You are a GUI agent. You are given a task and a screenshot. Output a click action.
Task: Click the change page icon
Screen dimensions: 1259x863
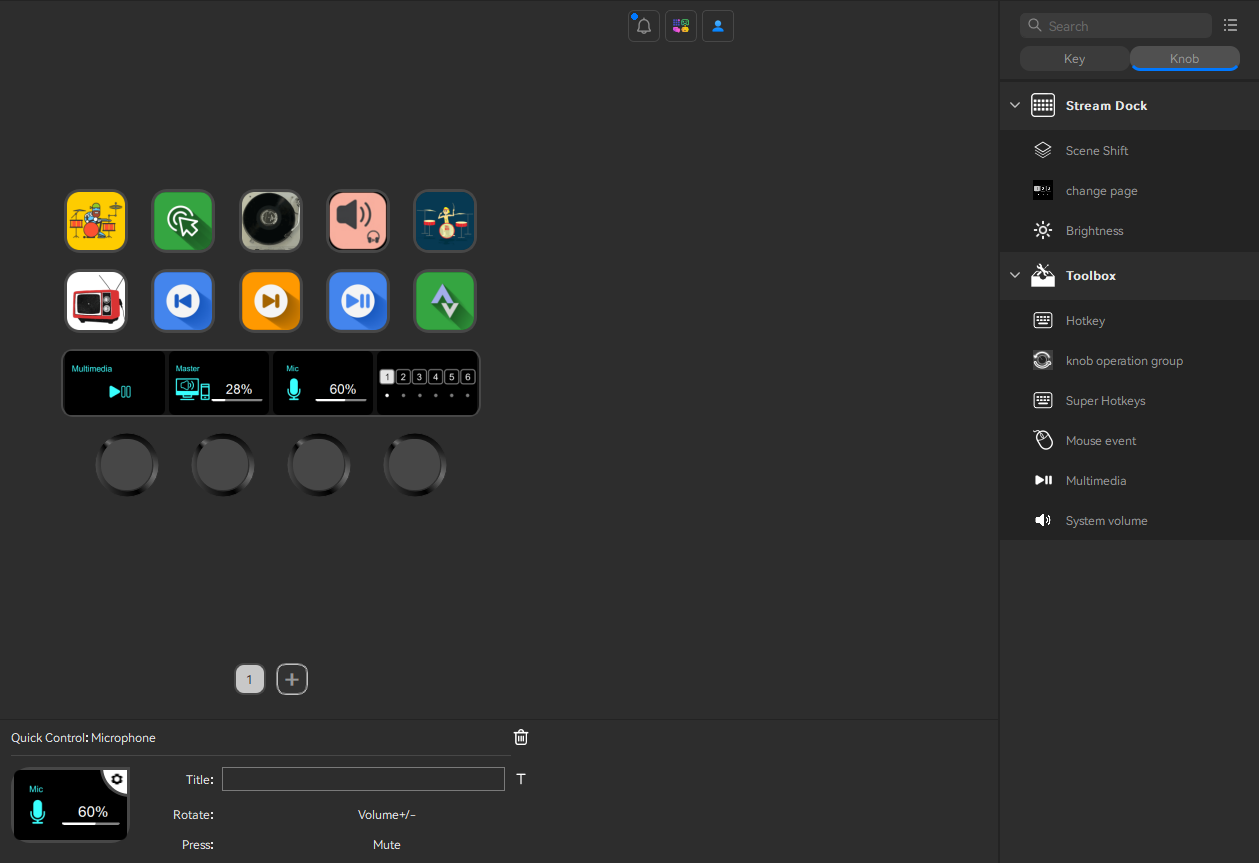(x=1043, y=190)
